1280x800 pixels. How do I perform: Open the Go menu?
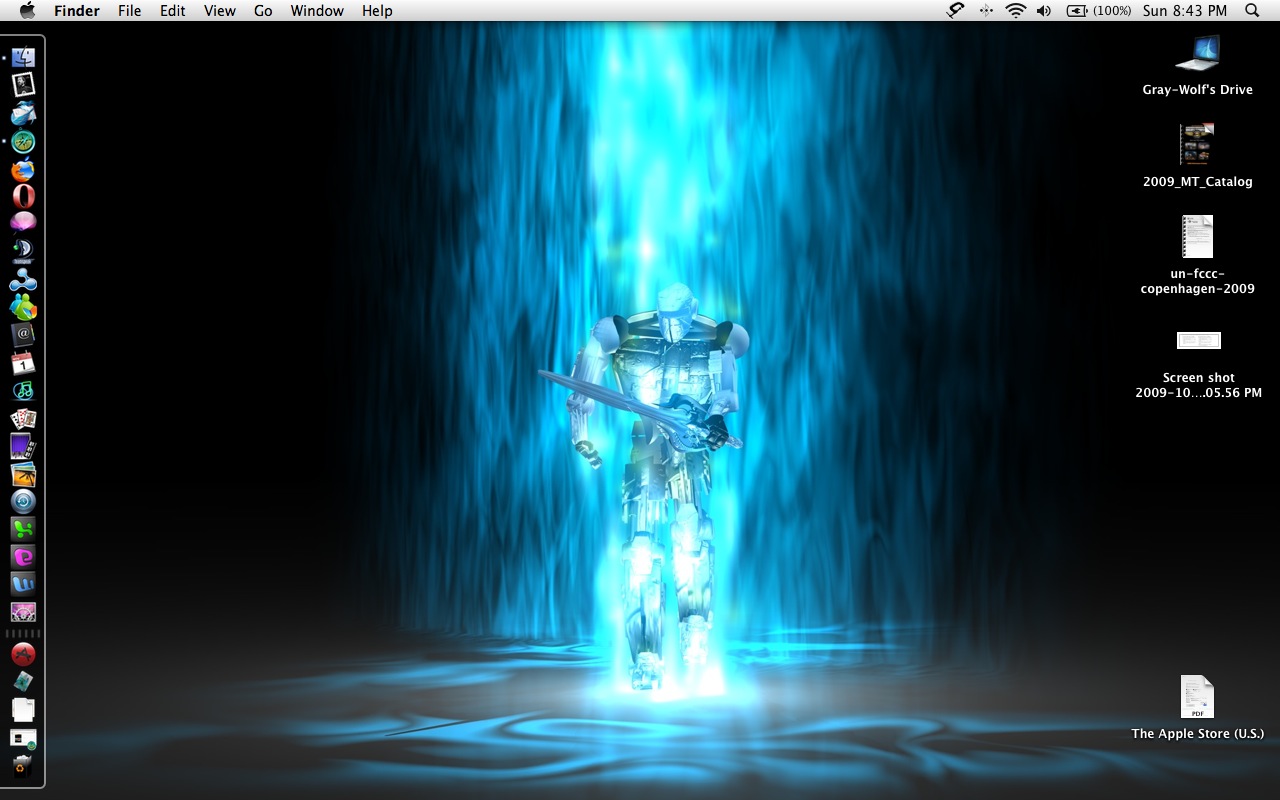click(263, 11)
